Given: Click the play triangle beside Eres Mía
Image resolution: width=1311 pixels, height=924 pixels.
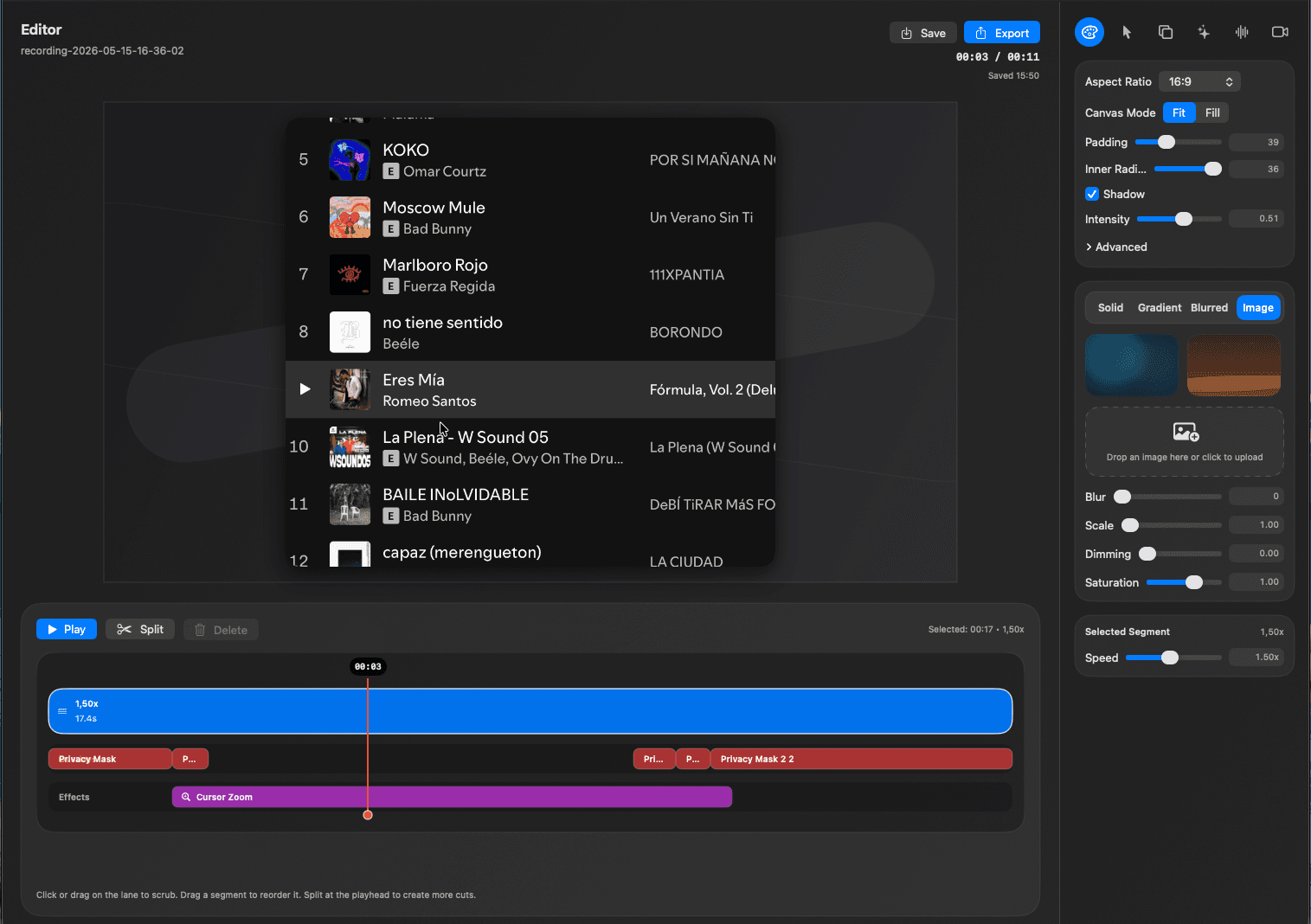Looking at the screenshot, I should click(305, 389).
